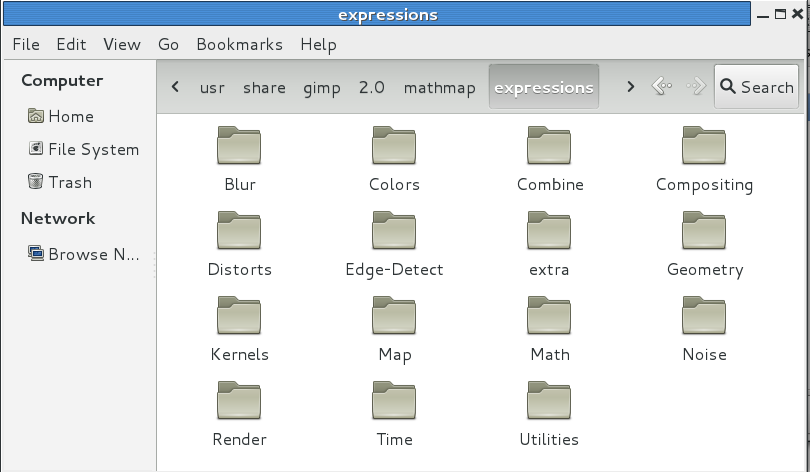Viewport: 810px width, 472px height.
Task: Select the Time folder icon
Action: pos(394,401)
